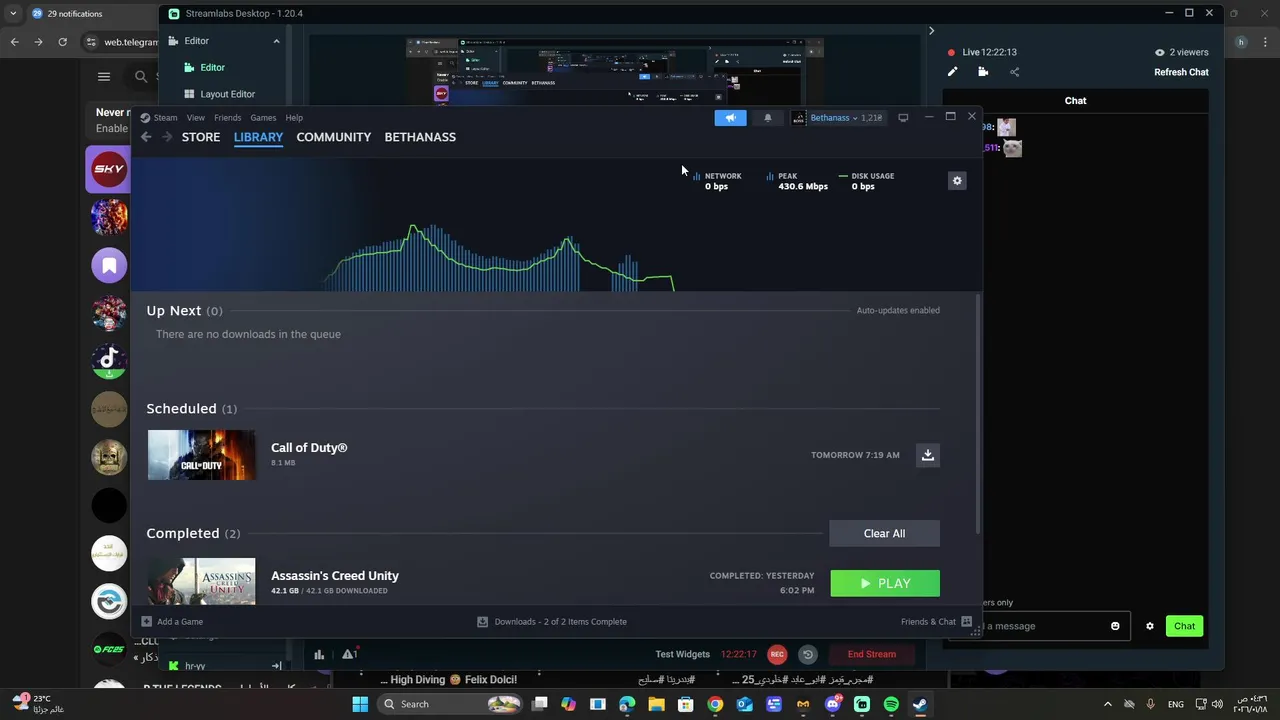The image size is (1280, 720).
Task: Open Saved Messages bookmark chat in Telegram
Action: pyautogui.click(x=109, y=265)
